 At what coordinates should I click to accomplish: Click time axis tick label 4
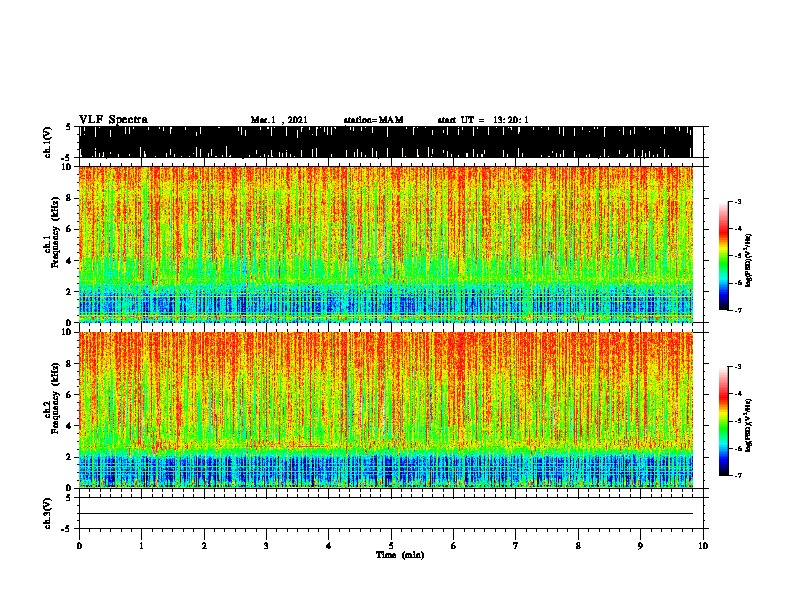pyautogui.click(x=329, y=546)
